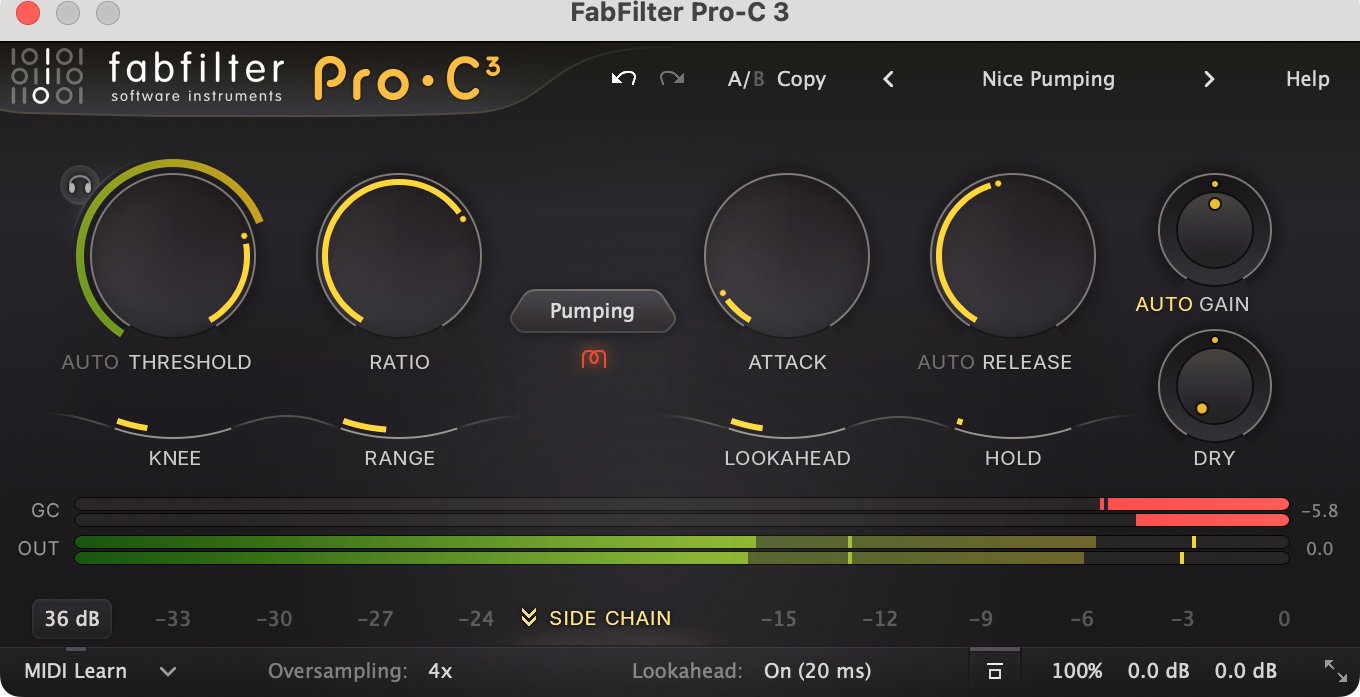Expand the Side Chain section
The height and width of the screenshot is (697, 1360).
pos(596,618)
